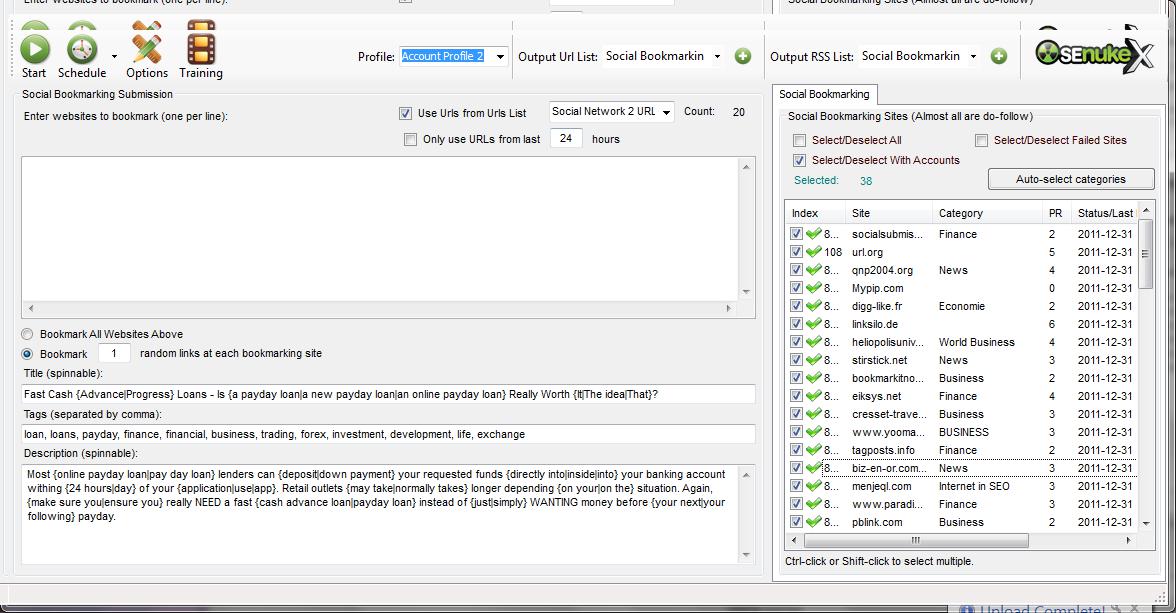The height and width of the screenshot is (613, 1176).
Task: Toggle Select/Deselect With Accounts checkbox
Action: coord(800,161)
